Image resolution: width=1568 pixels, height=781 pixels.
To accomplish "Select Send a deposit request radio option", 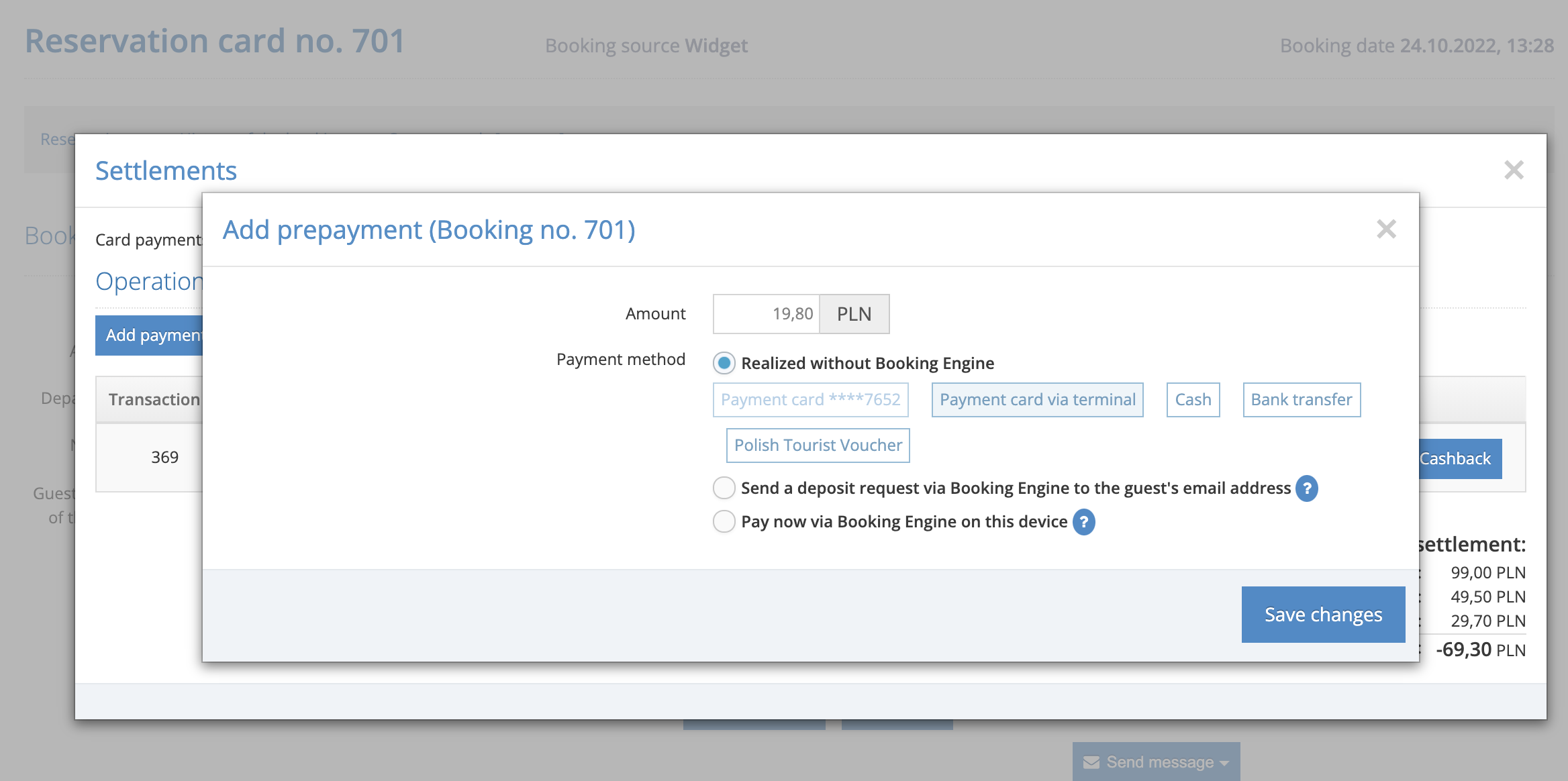I will tap(724, 488).
